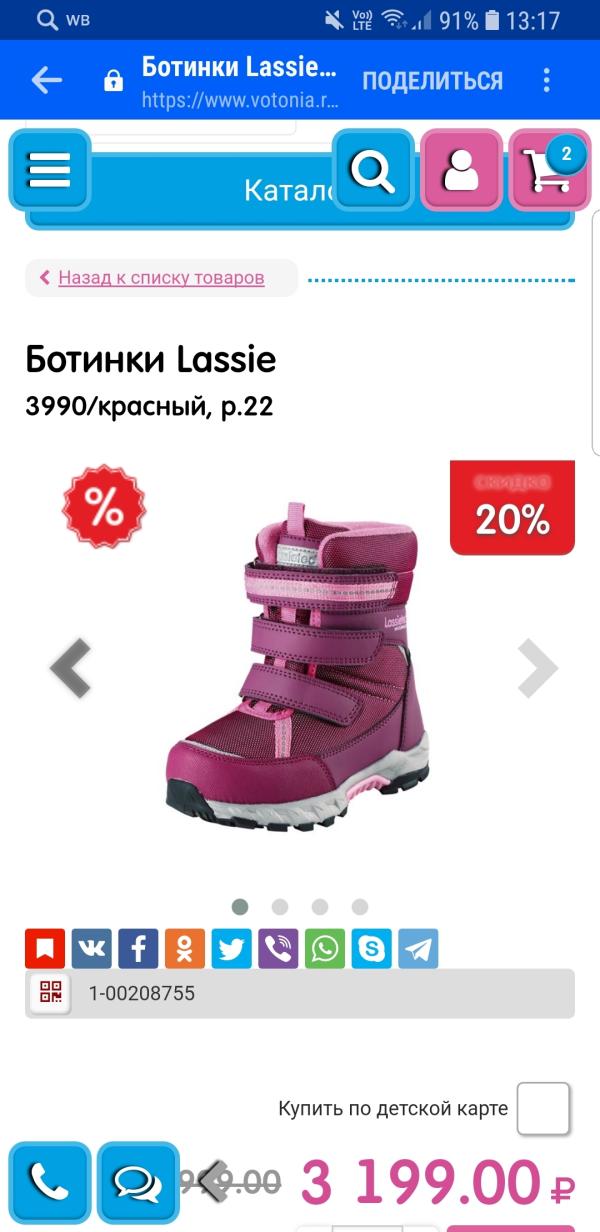Viewport: 600px width, 1232px height.
Task: Open the user account profile icon
Action: [461, 170]
